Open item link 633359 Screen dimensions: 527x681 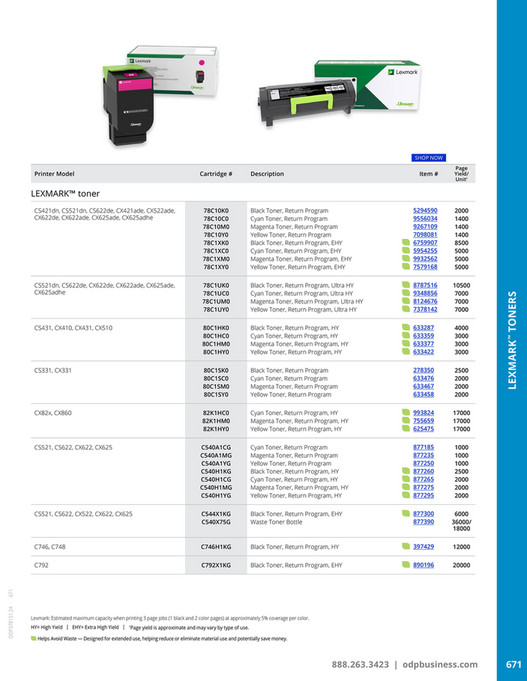pyautogui.click(x=423, y=336)
